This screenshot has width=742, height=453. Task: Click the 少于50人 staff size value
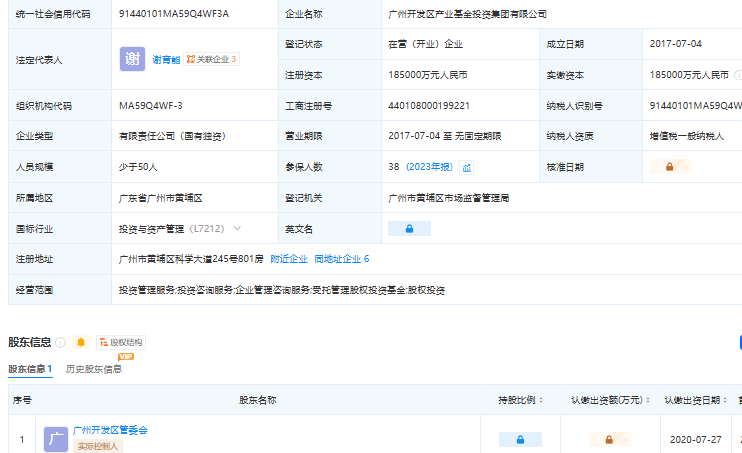tap(138, 167)
